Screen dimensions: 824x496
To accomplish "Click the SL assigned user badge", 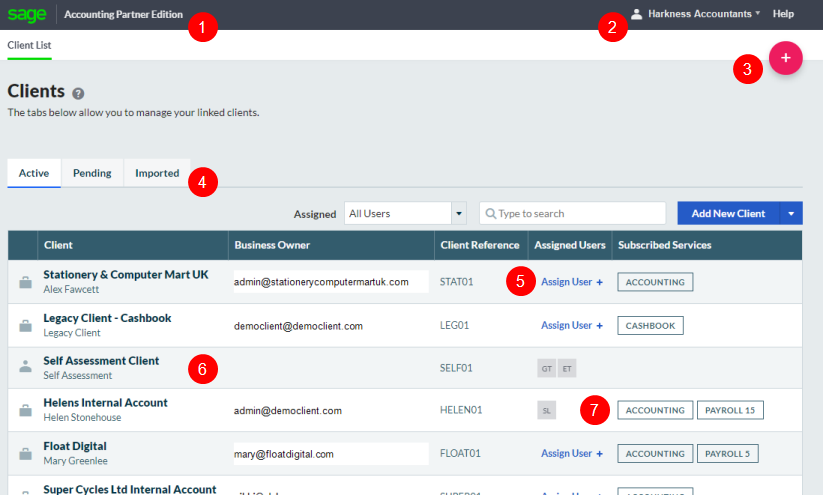I will click(547, 410).
